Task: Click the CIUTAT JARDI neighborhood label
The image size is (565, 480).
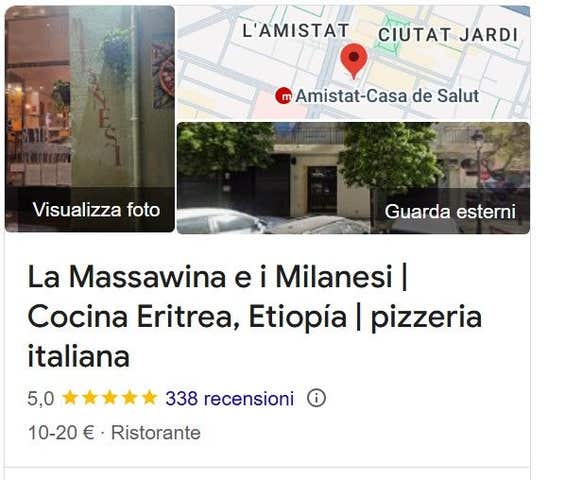Action: [448, 35]
